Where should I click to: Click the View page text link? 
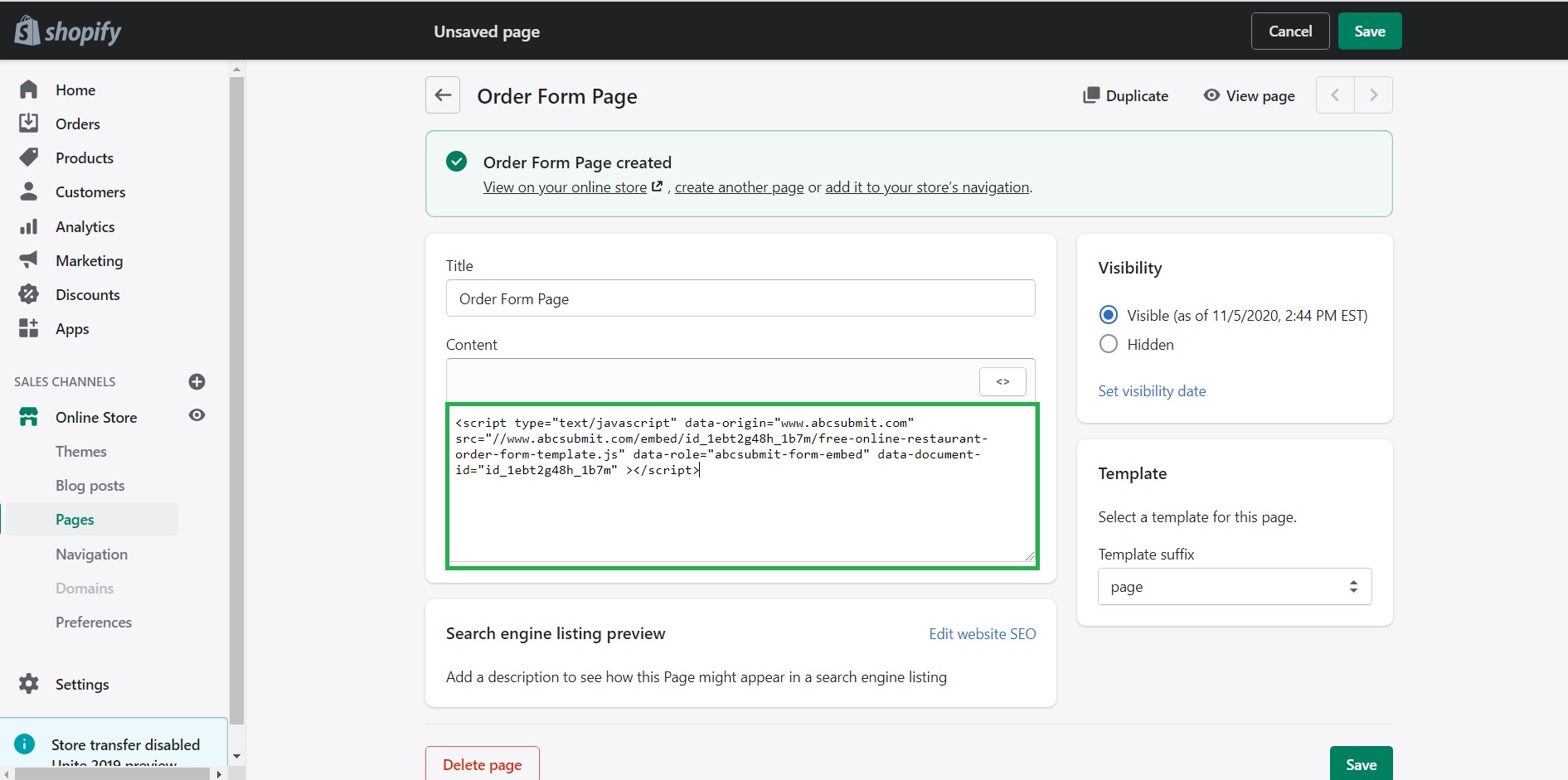1260,95
